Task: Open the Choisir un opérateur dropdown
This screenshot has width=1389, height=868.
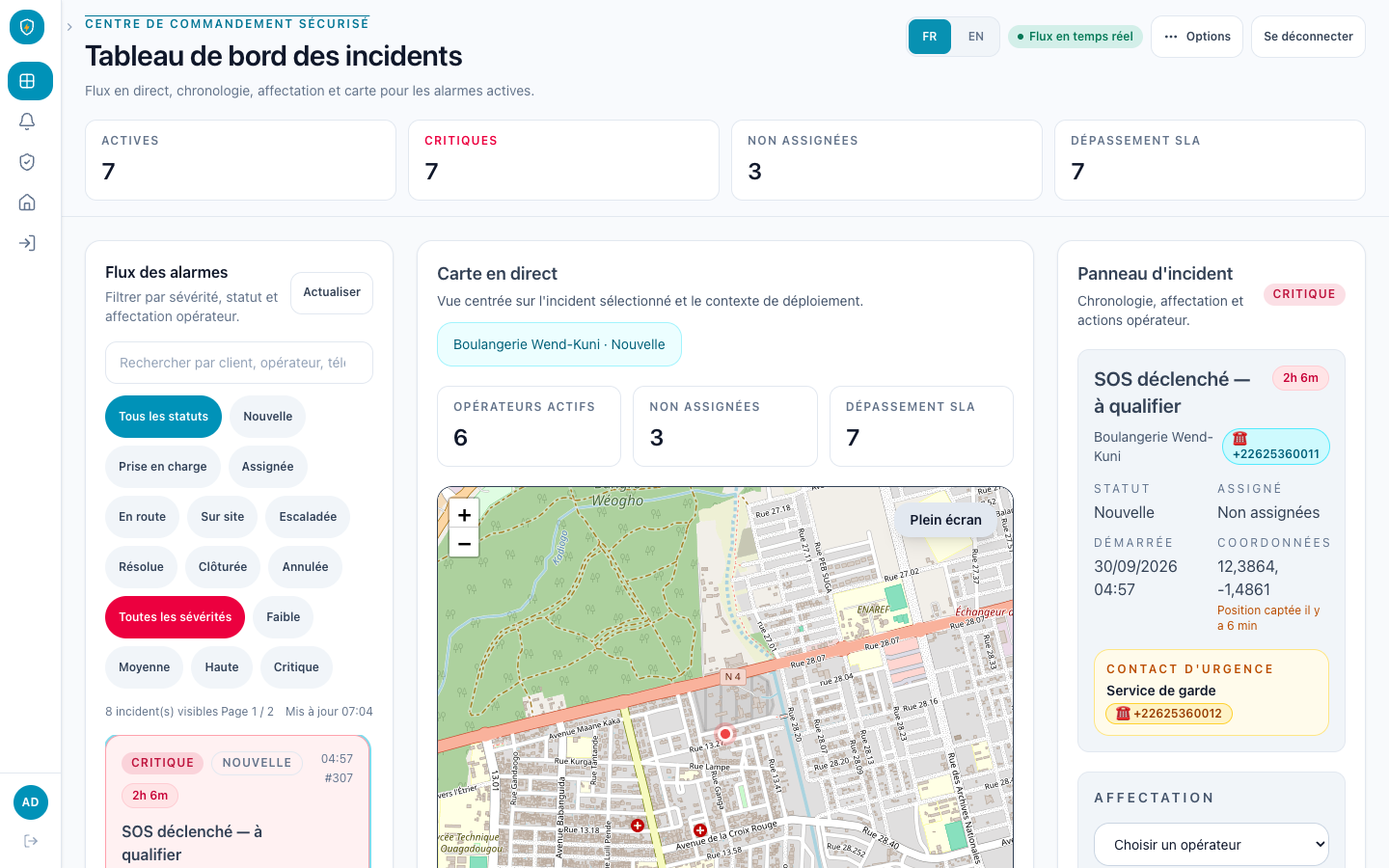Action: 1212,845
